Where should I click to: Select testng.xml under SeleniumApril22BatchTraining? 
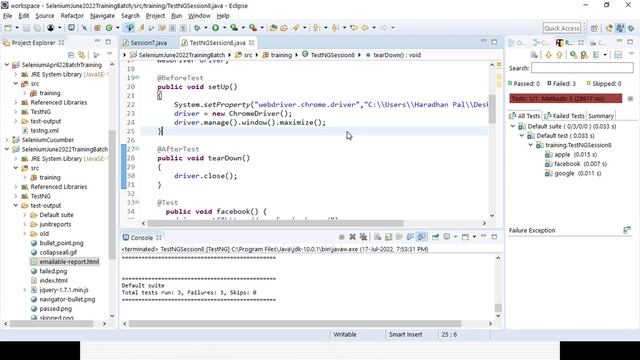44,131
